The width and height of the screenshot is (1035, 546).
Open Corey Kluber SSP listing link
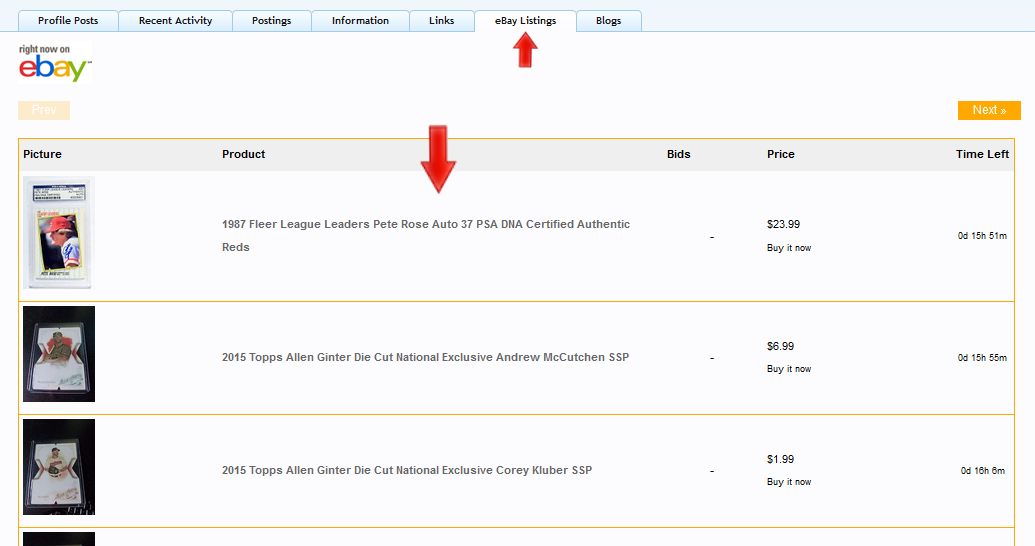[x=407, y=470]
